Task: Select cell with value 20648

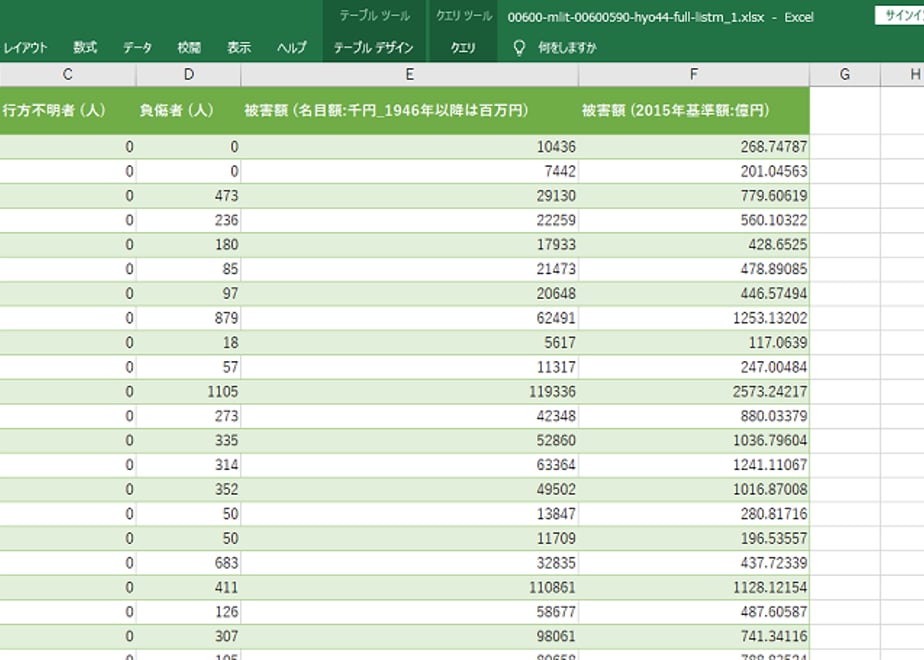Action: [x=410, y=293]
